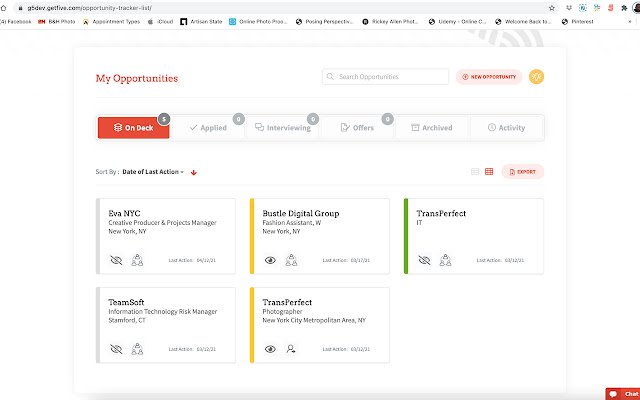
Task: Click the yellow status bar on TransPerfect Photographer card
Action: tap(252, 325)
